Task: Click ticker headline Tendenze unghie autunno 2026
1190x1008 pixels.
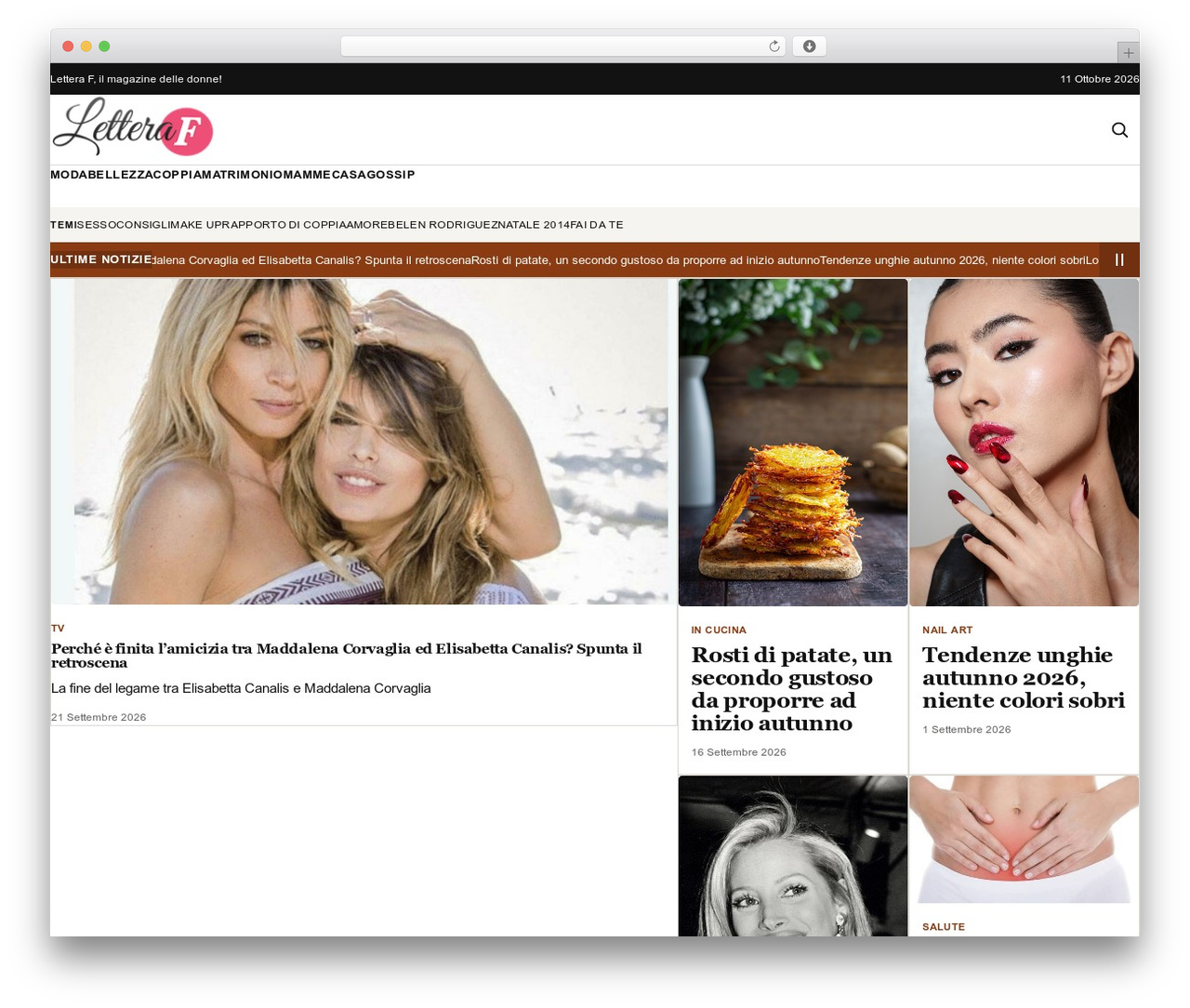Action: point(953,260)
